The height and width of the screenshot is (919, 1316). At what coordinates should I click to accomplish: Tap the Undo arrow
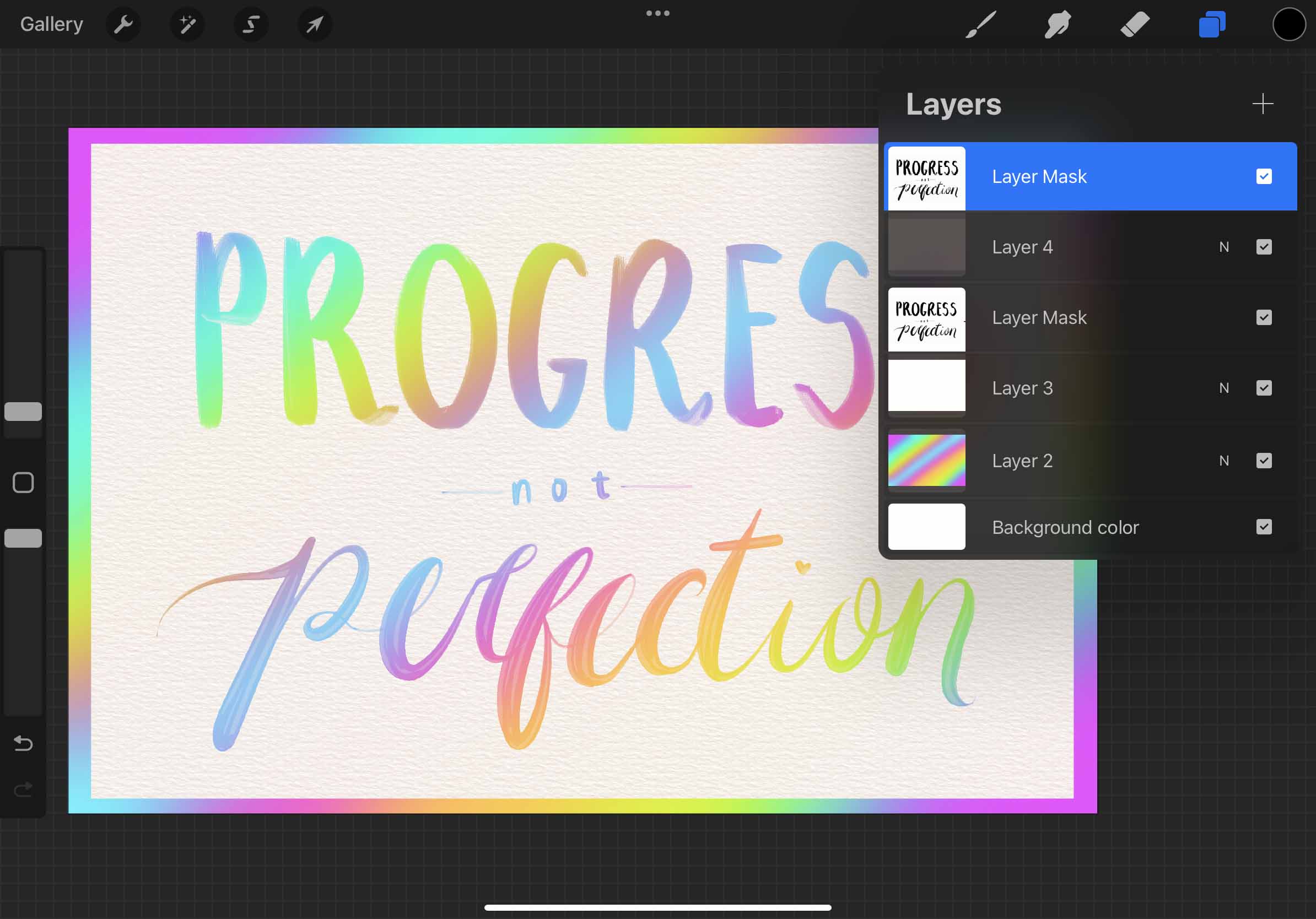pyautogui.click(x=23, y=743)
